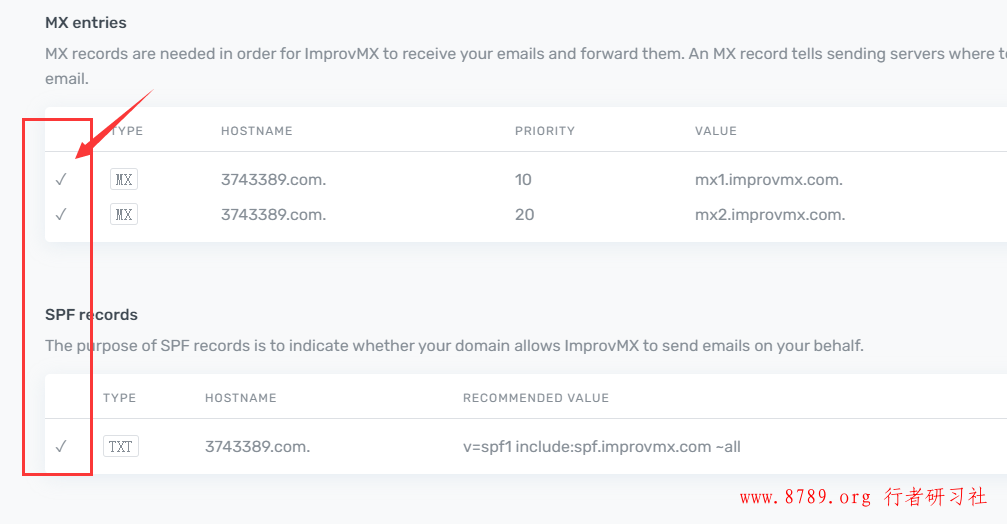This screenshot has width=1007, height=524.
Task: Click the checkmark beside mx2.improvmx.com record
Action: [x=61, y=214]
